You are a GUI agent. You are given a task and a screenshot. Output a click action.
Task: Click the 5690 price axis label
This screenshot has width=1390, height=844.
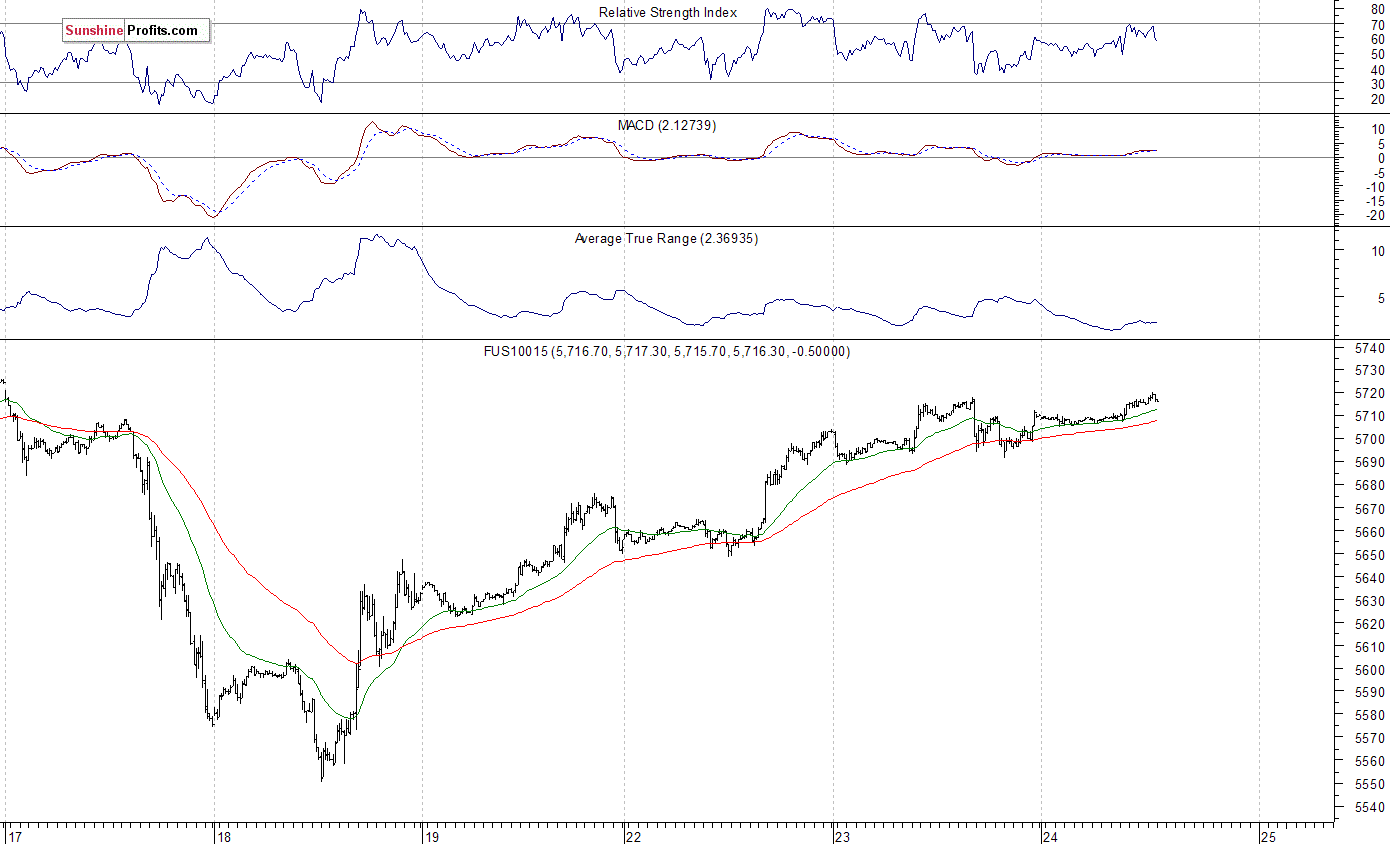click(x=1368, y=463)
